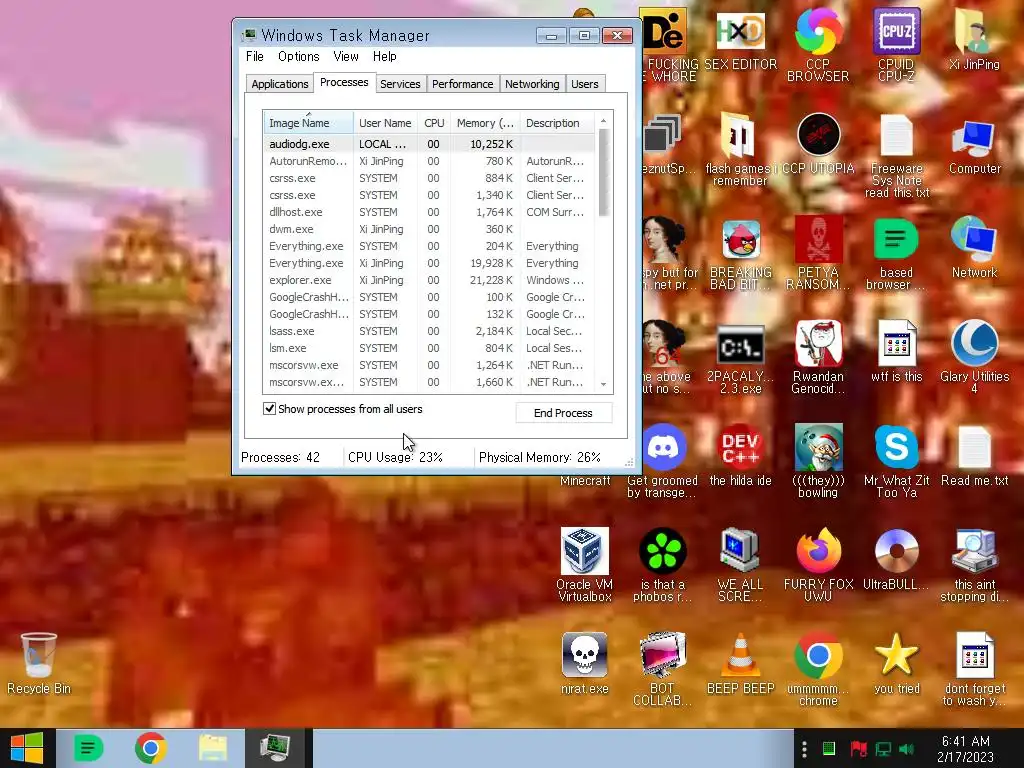This screenshot has width=1024, height=768.
Task: Show hidden tray icons
Action: (x=804, y=749)
